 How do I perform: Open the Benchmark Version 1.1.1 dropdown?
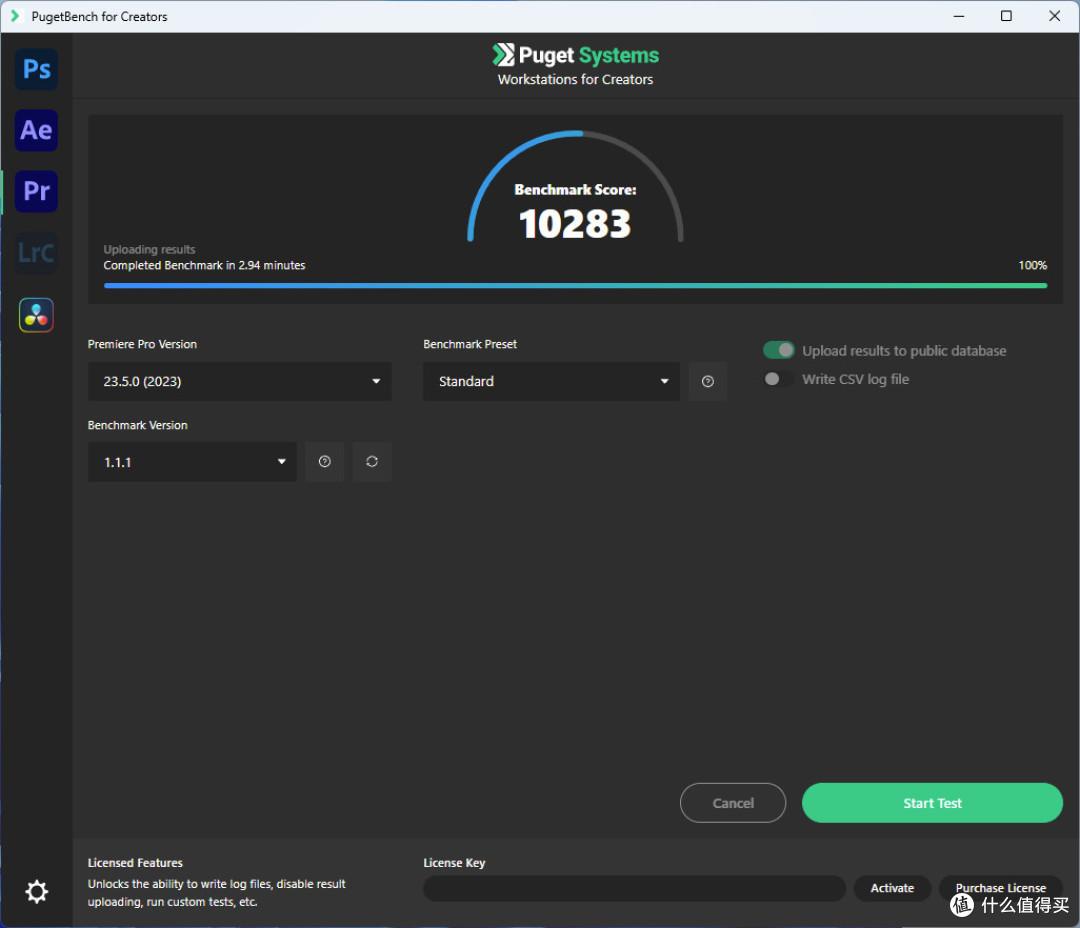(x=192, y=462)
